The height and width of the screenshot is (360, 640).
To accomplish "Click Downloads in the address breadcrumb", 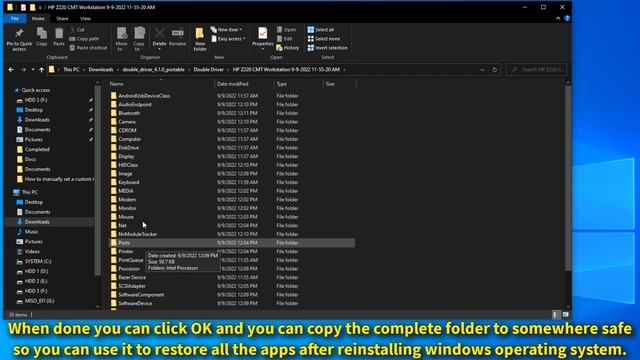I will [x=100, y=70].
